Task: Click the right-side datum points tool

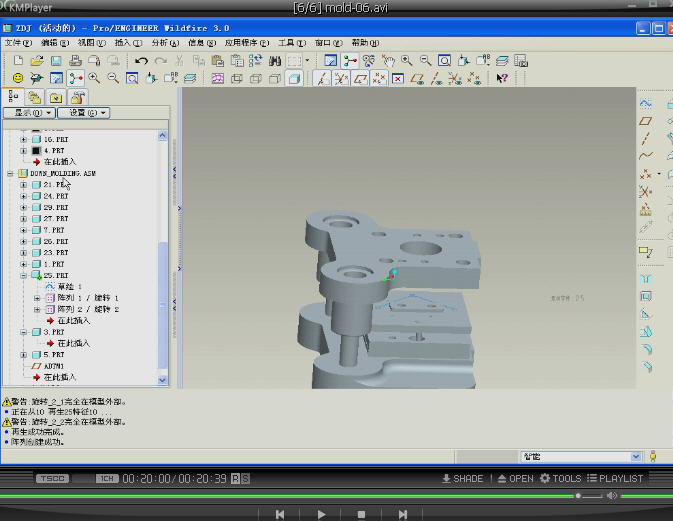Action: click(x=646, y=174)
